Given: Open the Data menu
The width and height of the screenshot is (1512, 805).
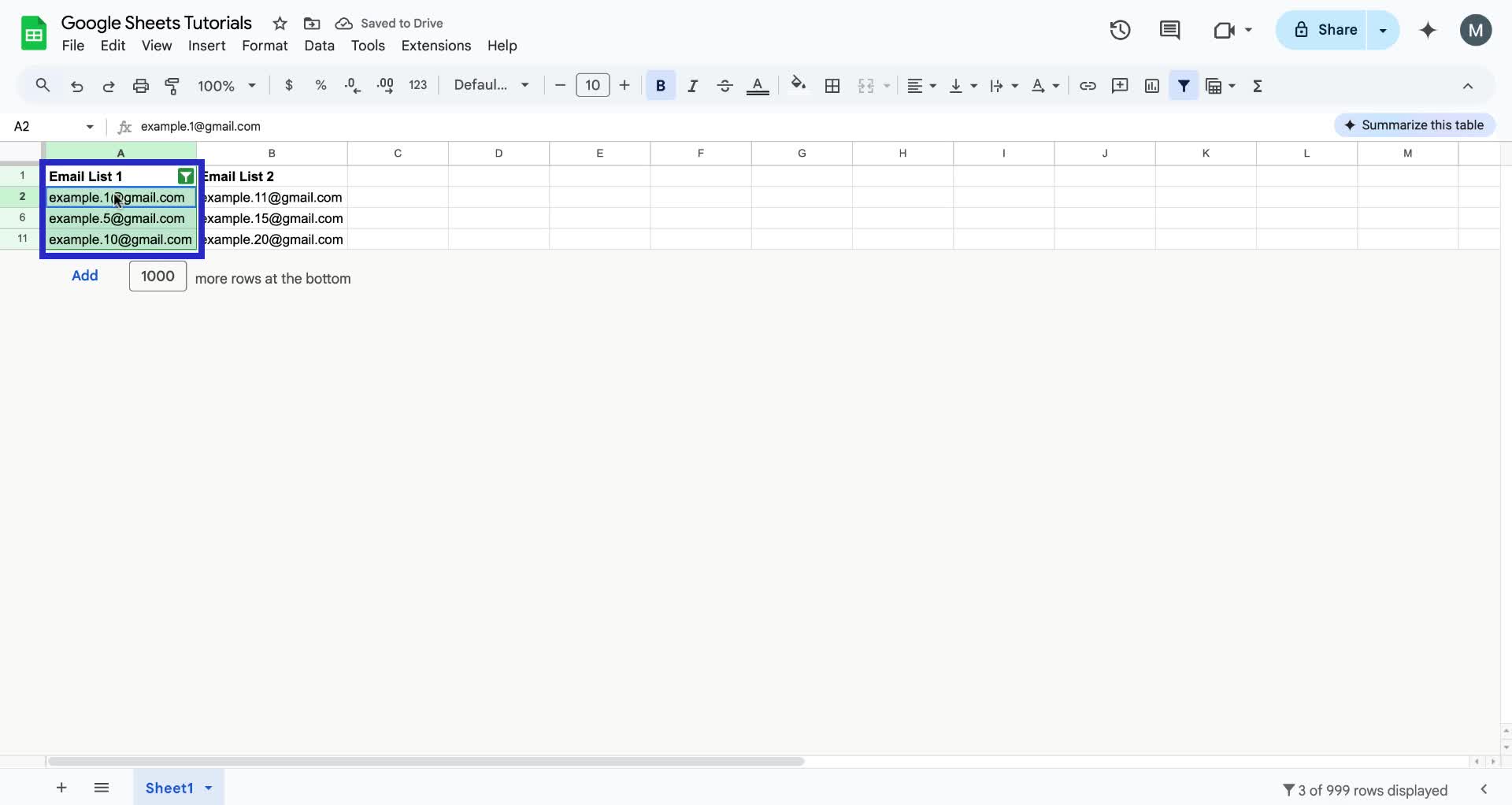Looking at the screenshot, I should (319, 46).
